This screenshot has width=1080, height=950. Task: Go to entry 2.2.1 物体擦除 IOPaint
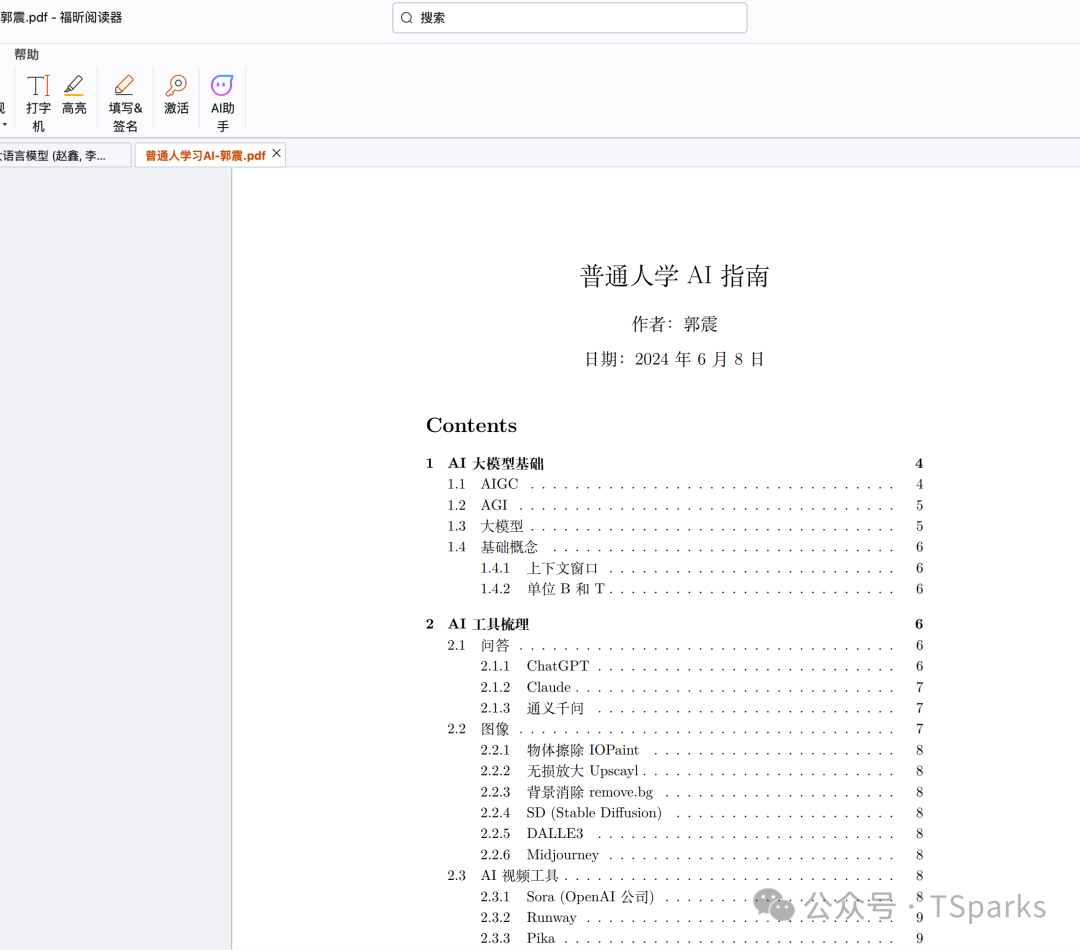coord(702,750)
